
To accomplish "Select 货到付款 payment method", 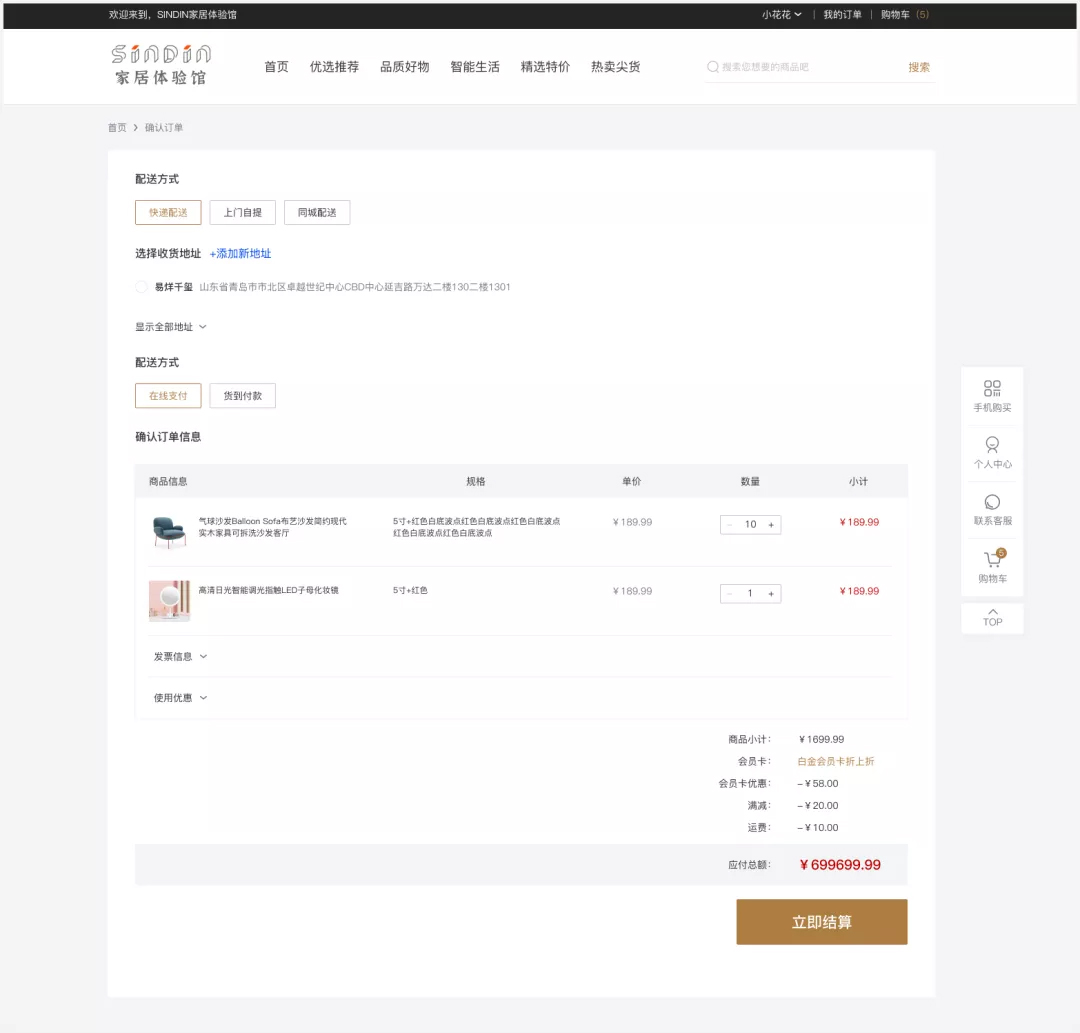I will [x=242, y=396].
